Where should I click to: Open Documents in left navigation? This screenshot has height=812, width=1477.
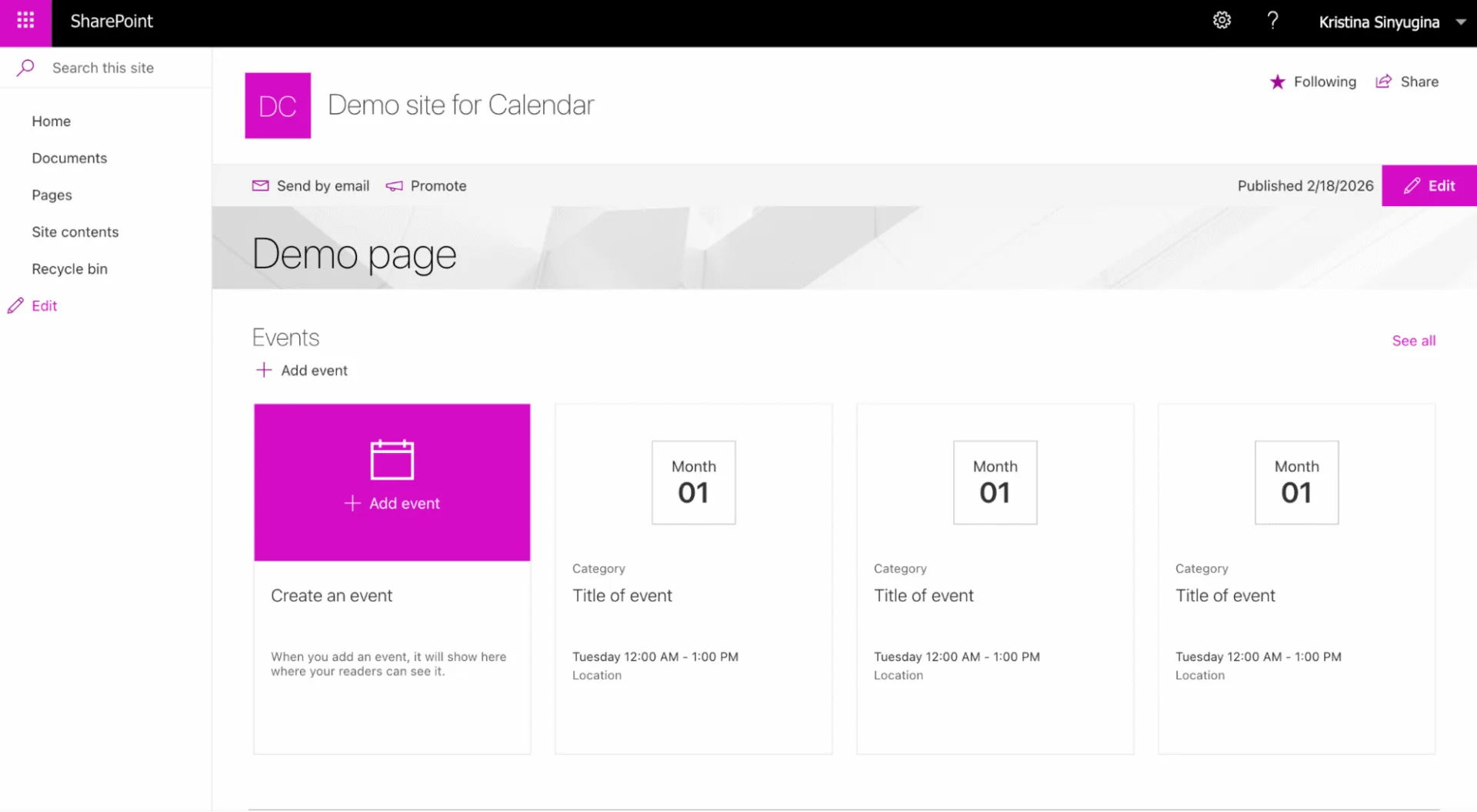[69, 158]
